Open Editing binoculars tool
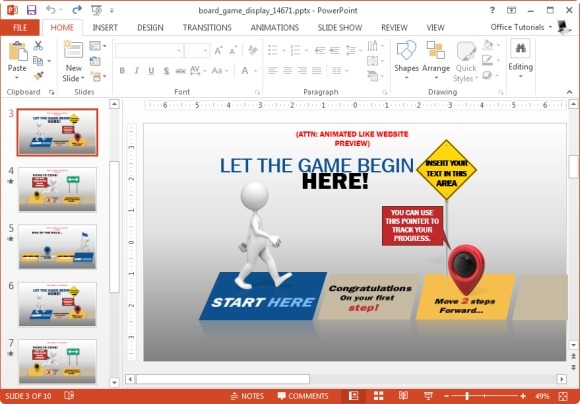The height and width of the screenshot is (404, 580). pos(520,59)
